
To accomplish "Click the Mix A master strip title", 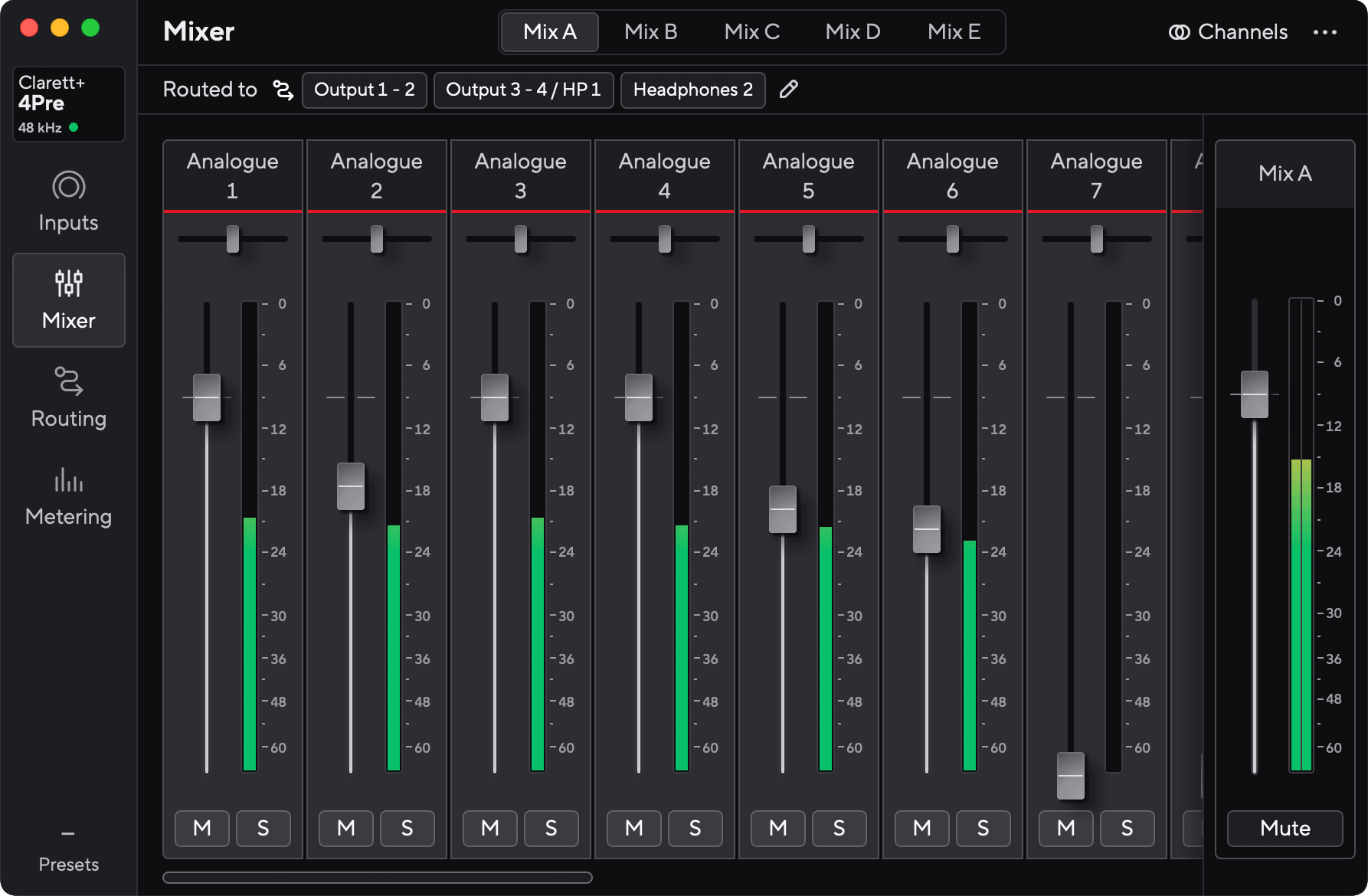I will (x=1285, y=174).
